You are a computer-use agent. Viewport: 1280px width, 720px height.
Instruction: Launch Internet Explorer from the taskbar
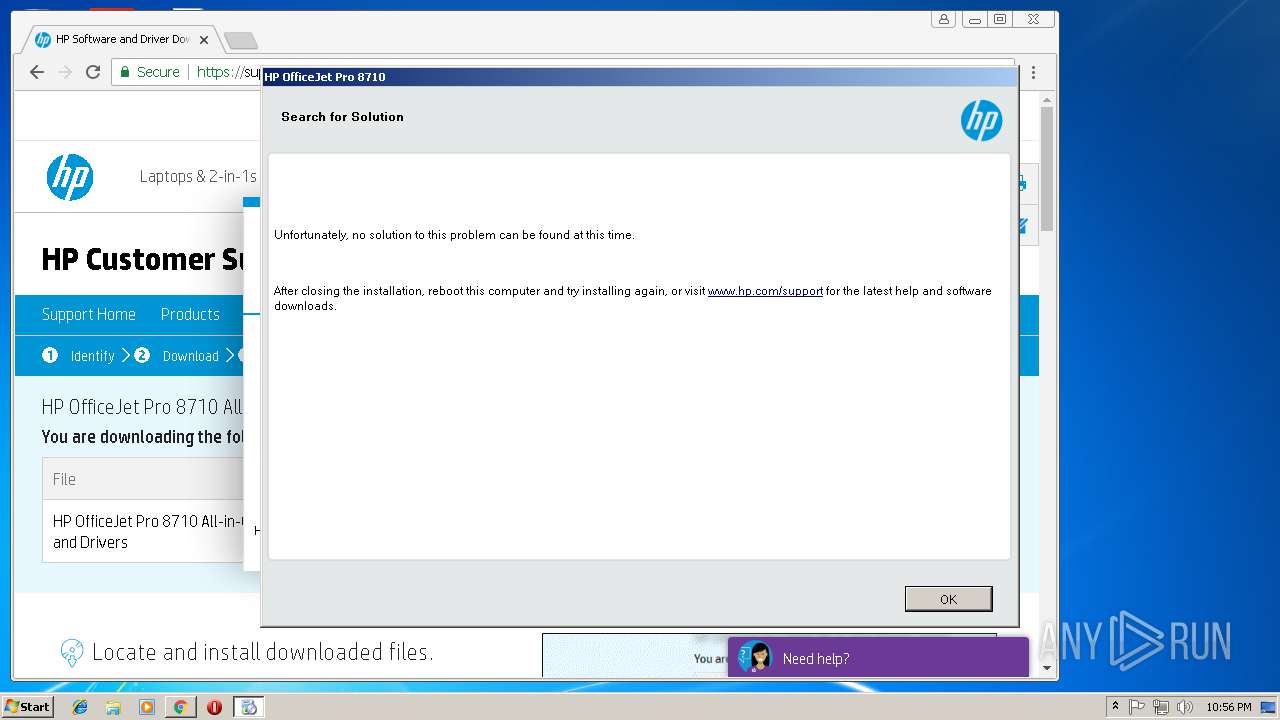point(80,707)
